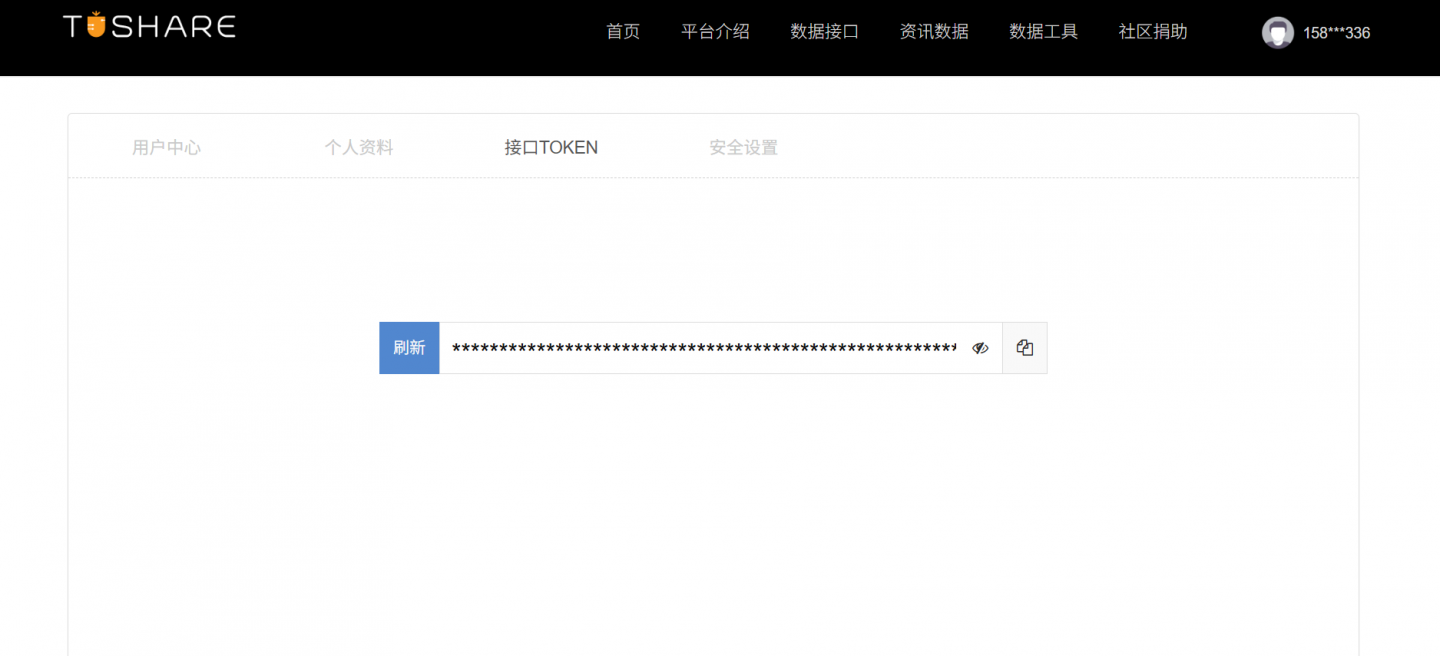This screenshot has height=656, width=1440.
Task: Open the 首页 menu item
Action: 622,31
